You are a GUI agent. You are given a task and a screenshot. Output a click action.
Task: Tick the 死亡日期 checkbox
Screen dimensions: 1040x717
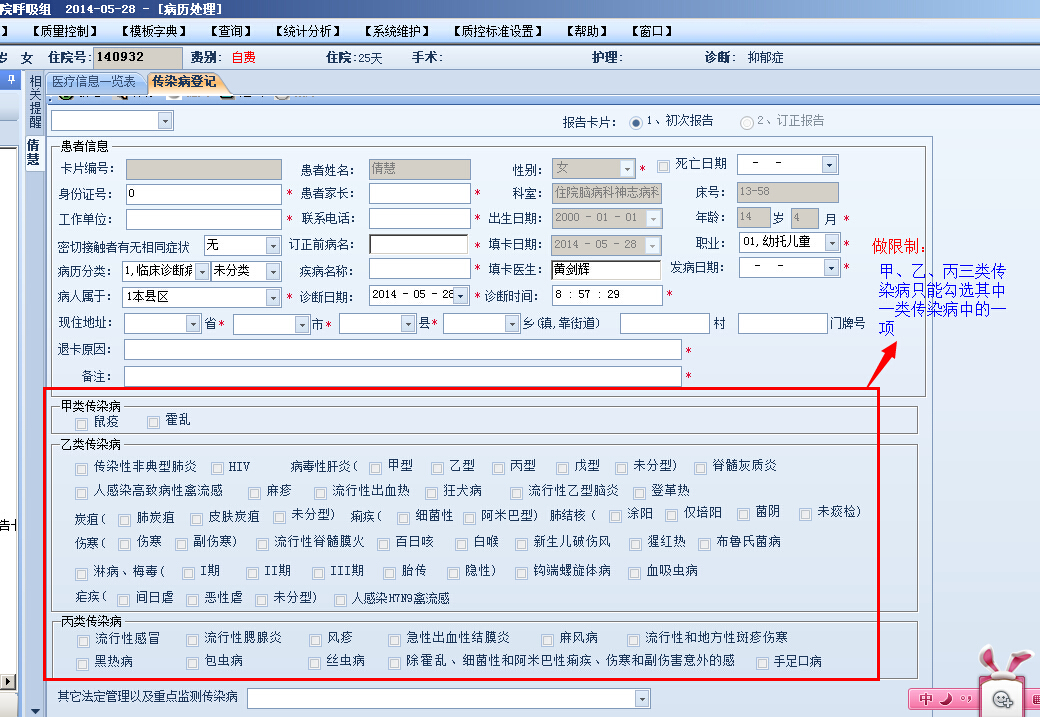pyautogui.click(x=663, y=166)
